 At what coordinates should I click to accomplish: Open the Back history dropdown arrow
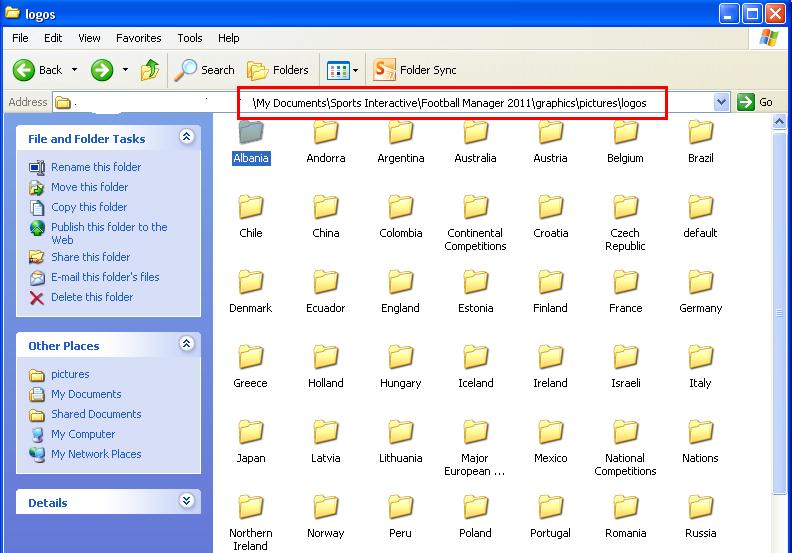[74, 70]
